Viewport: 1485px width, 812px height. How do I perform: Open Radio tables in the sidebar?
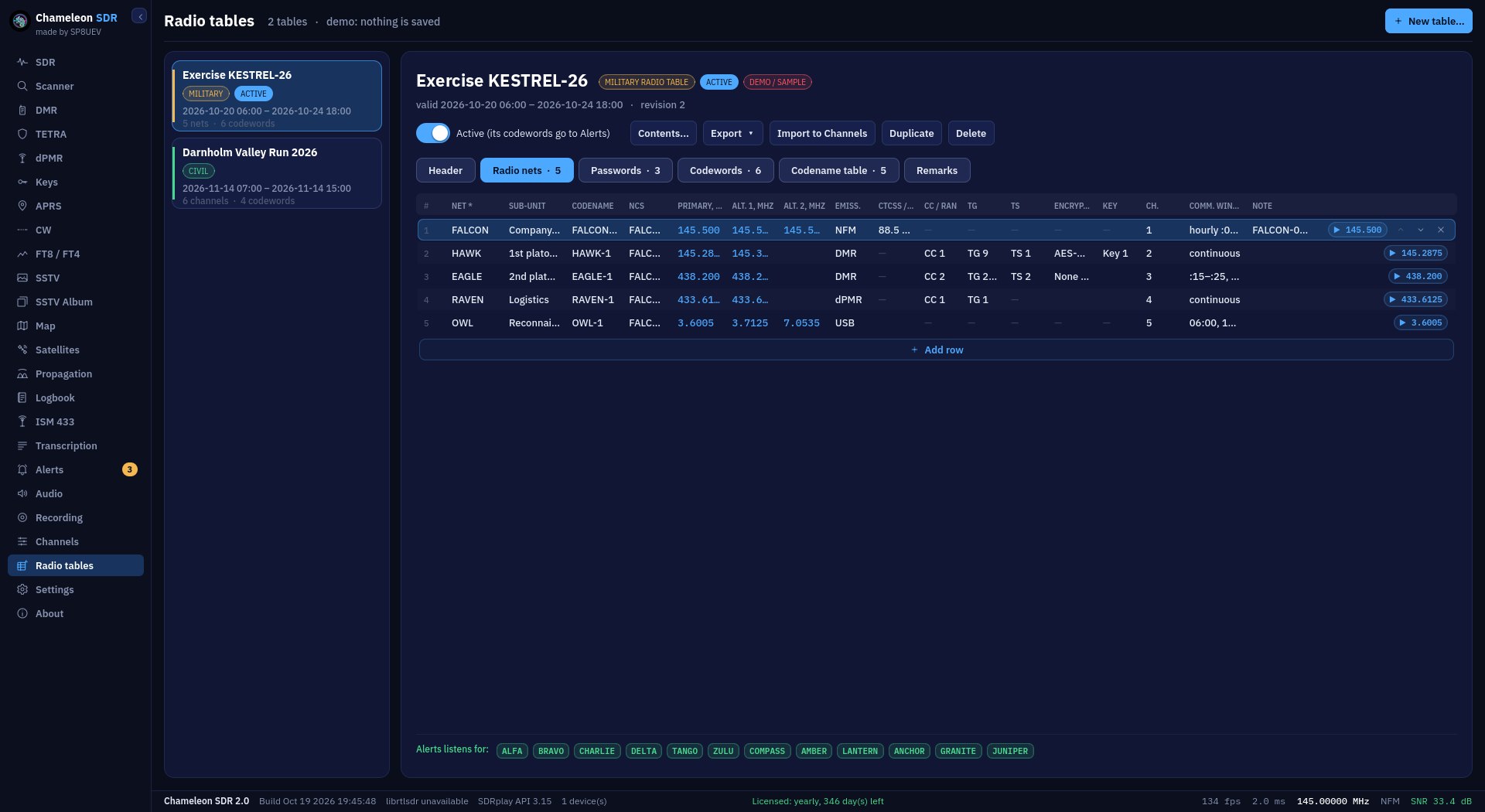coord(76,565)
